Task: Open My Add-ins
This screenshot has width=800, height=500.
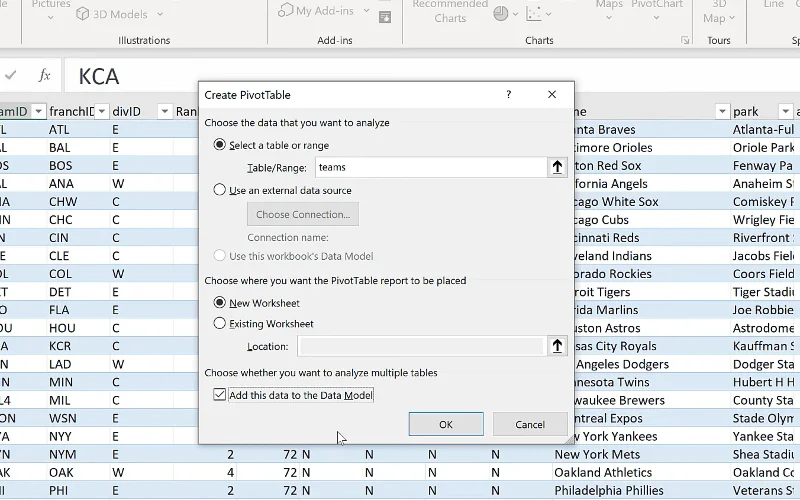Action: (x=316, y=10)
